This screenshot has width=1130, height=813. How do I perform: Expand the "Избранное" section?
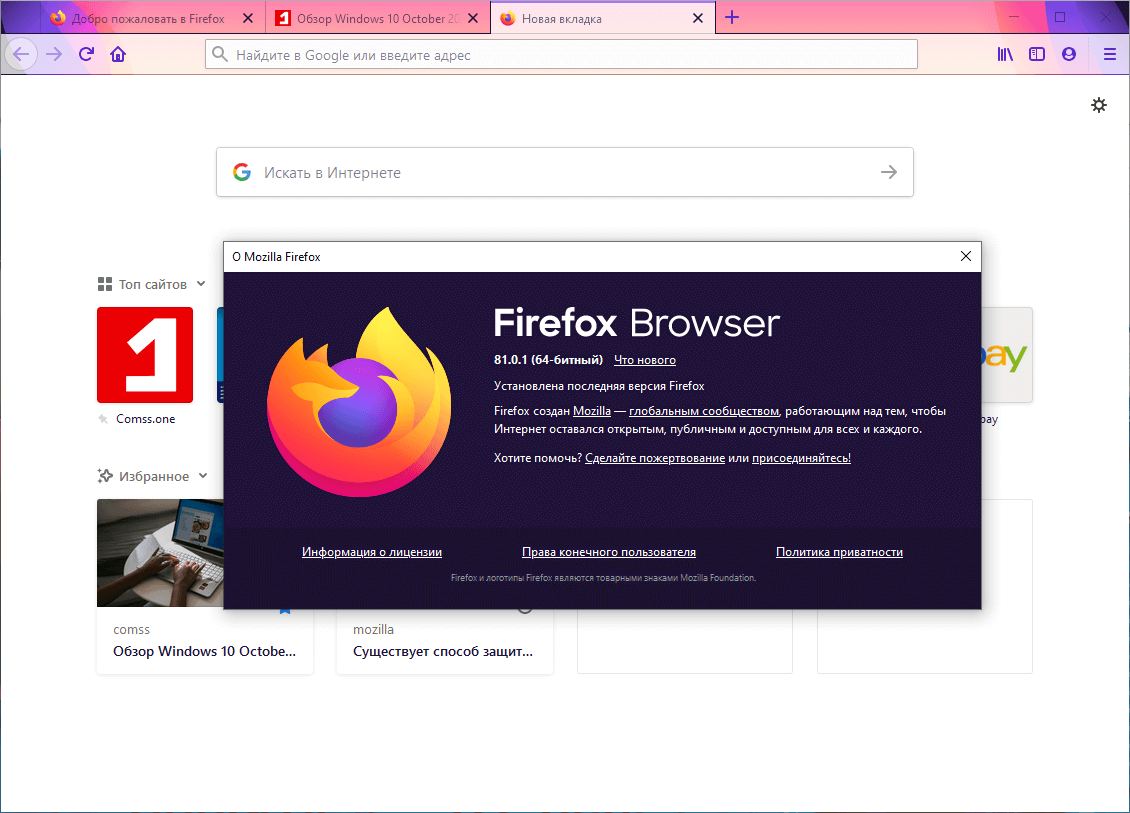pyautogui.click(x=205, y=476)
